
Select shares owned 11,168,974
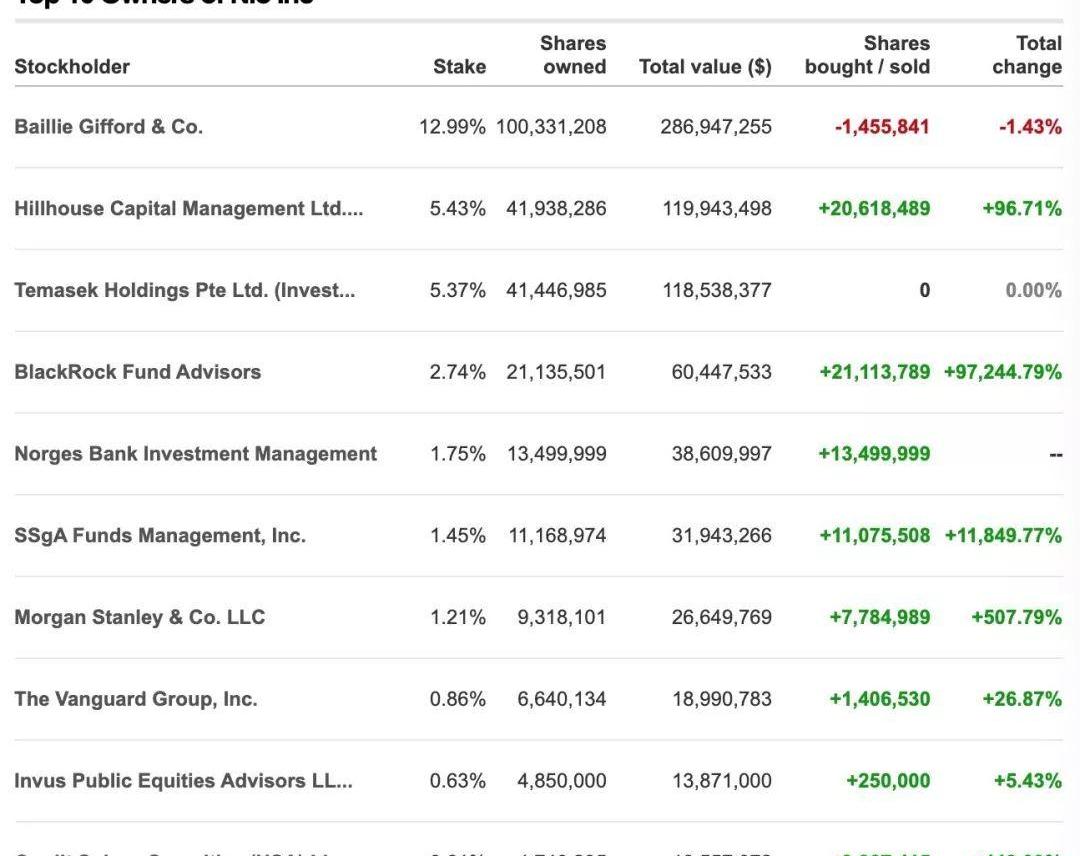(x=557, y=536)
